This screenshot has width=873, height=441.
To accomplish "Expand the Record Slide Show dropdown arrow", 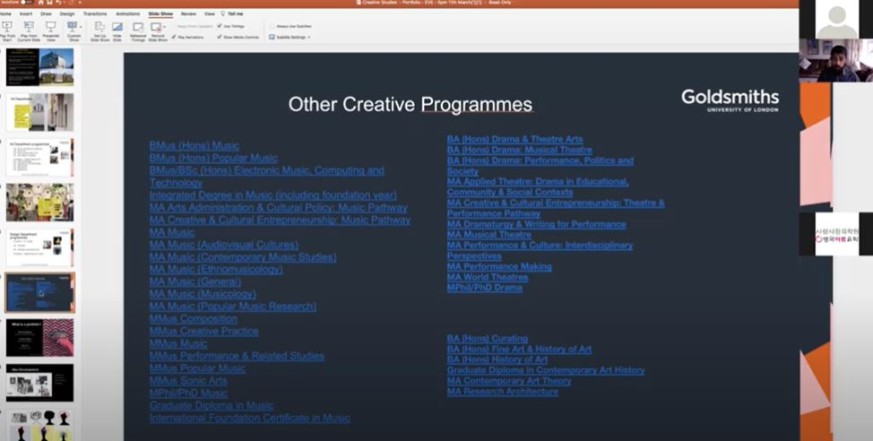I will (165, 26).
